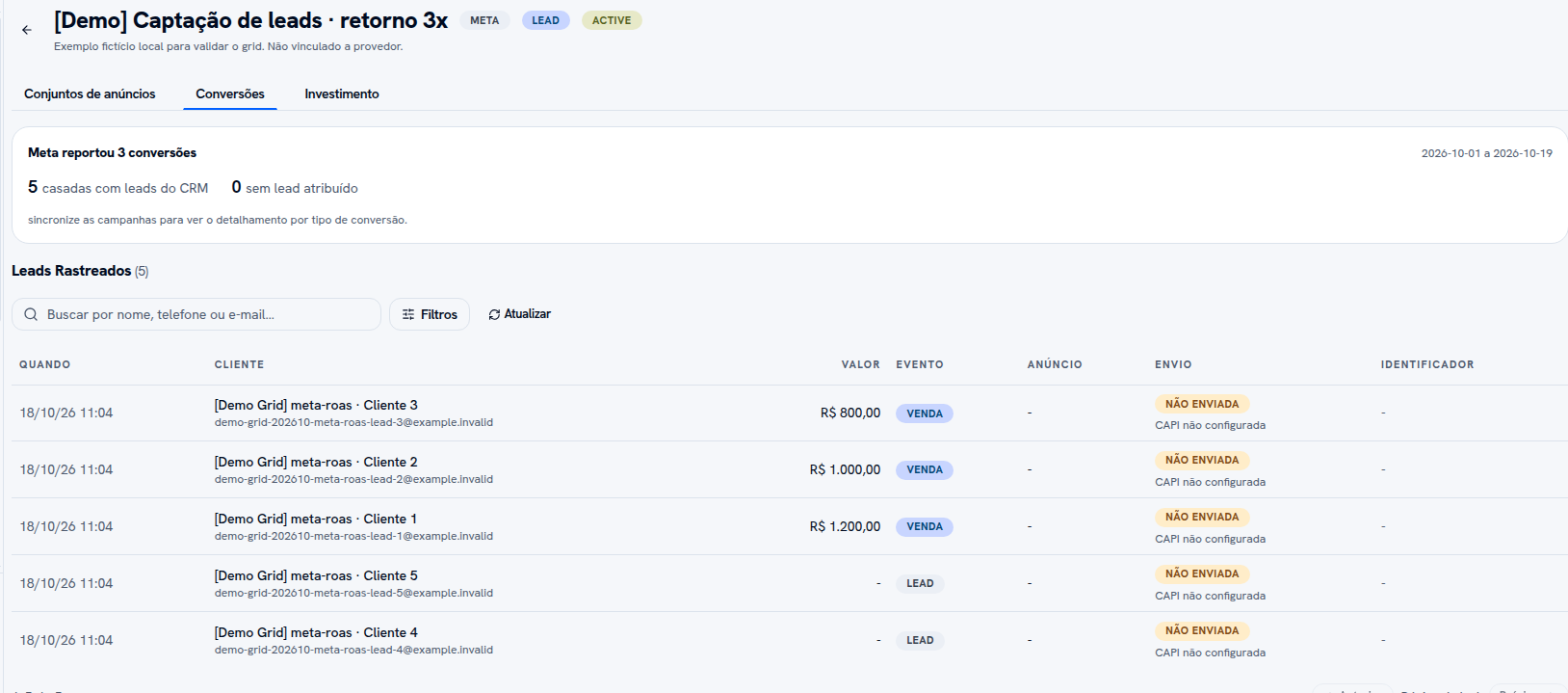This screenshot has height=693, width=1568.
Task: Click the IDENTIFICADOR column header
Action: click(x=1427, y=364)
